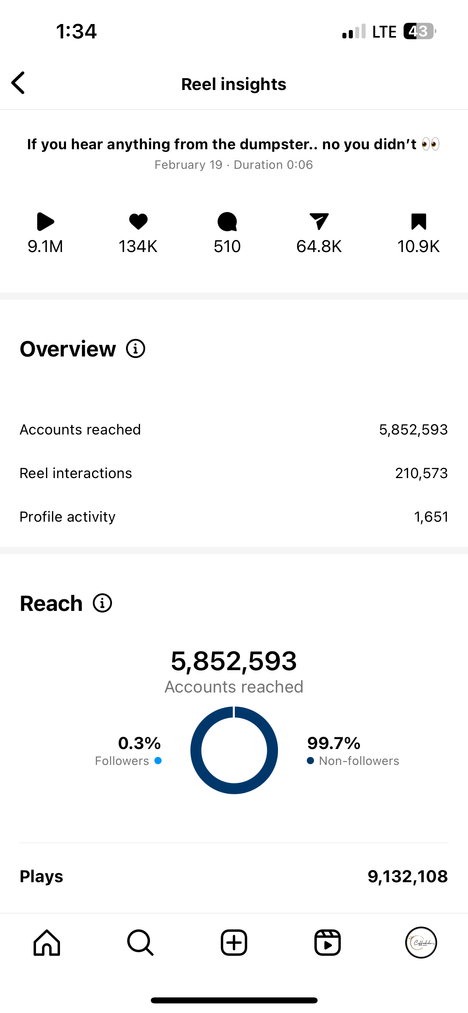Viewport: 468px width, 1013px height.
Task: Go back using the top-left arrow
Action: (x=18, y=83)
